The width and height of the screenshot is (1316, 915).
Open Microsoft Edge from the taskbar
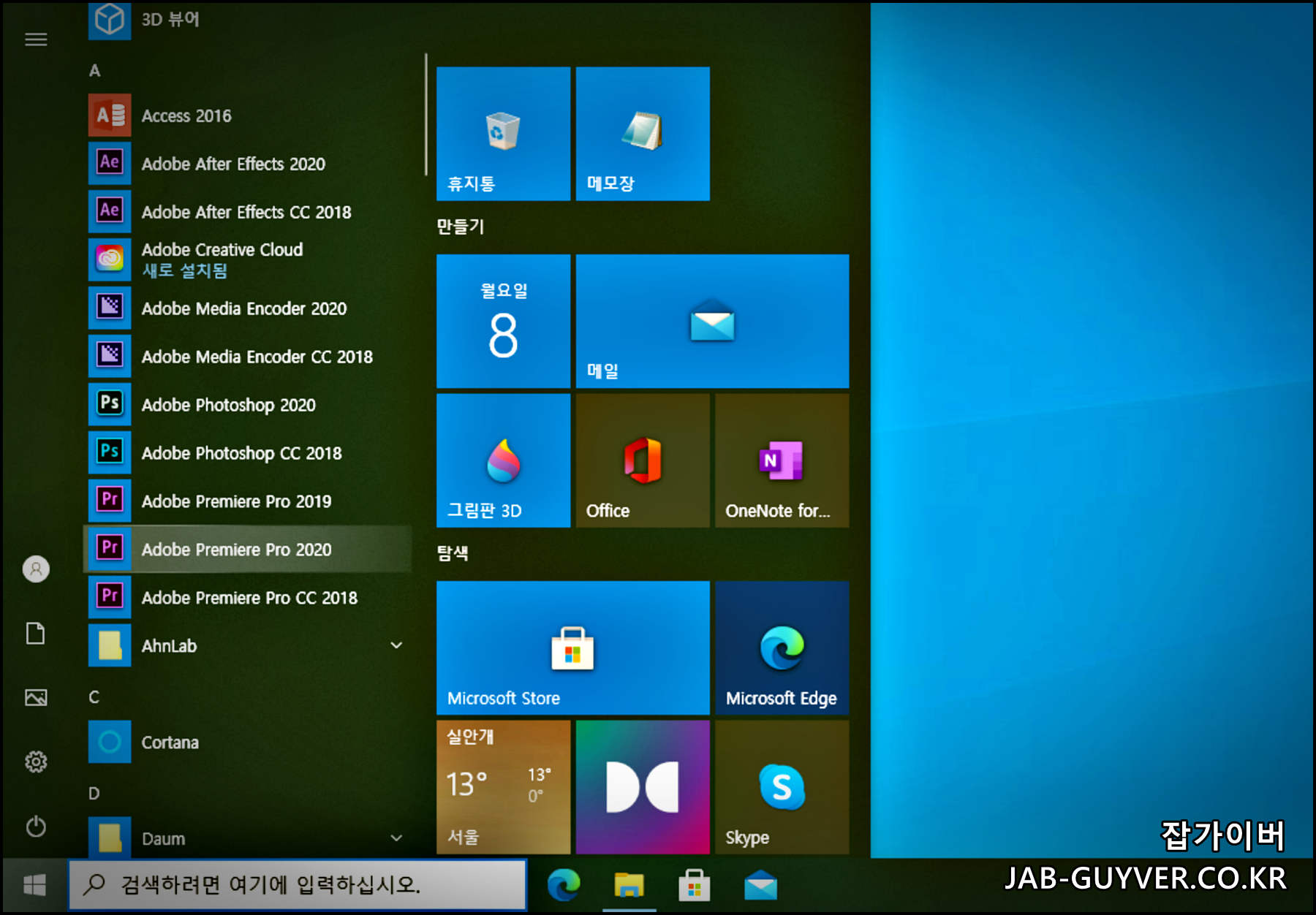pos(564,885)
